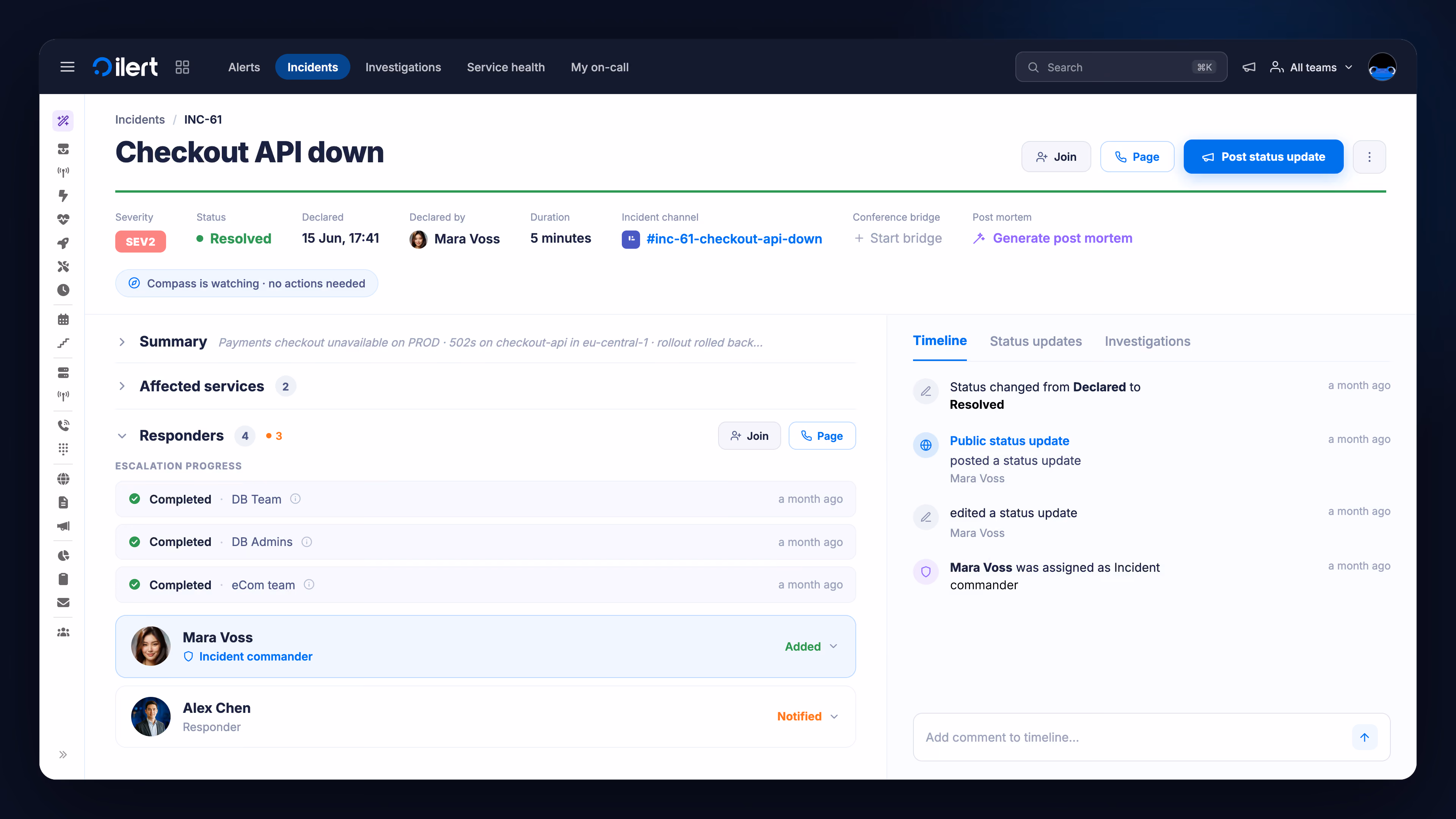
Task: Click Page in the Responders section
Action: [x=822, y=436]
